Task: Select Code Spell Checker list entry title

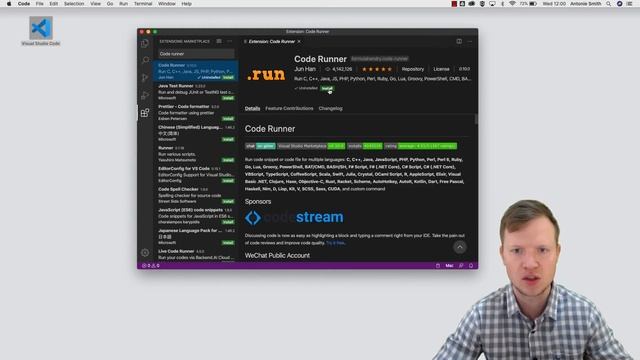Action: point(178,189)
